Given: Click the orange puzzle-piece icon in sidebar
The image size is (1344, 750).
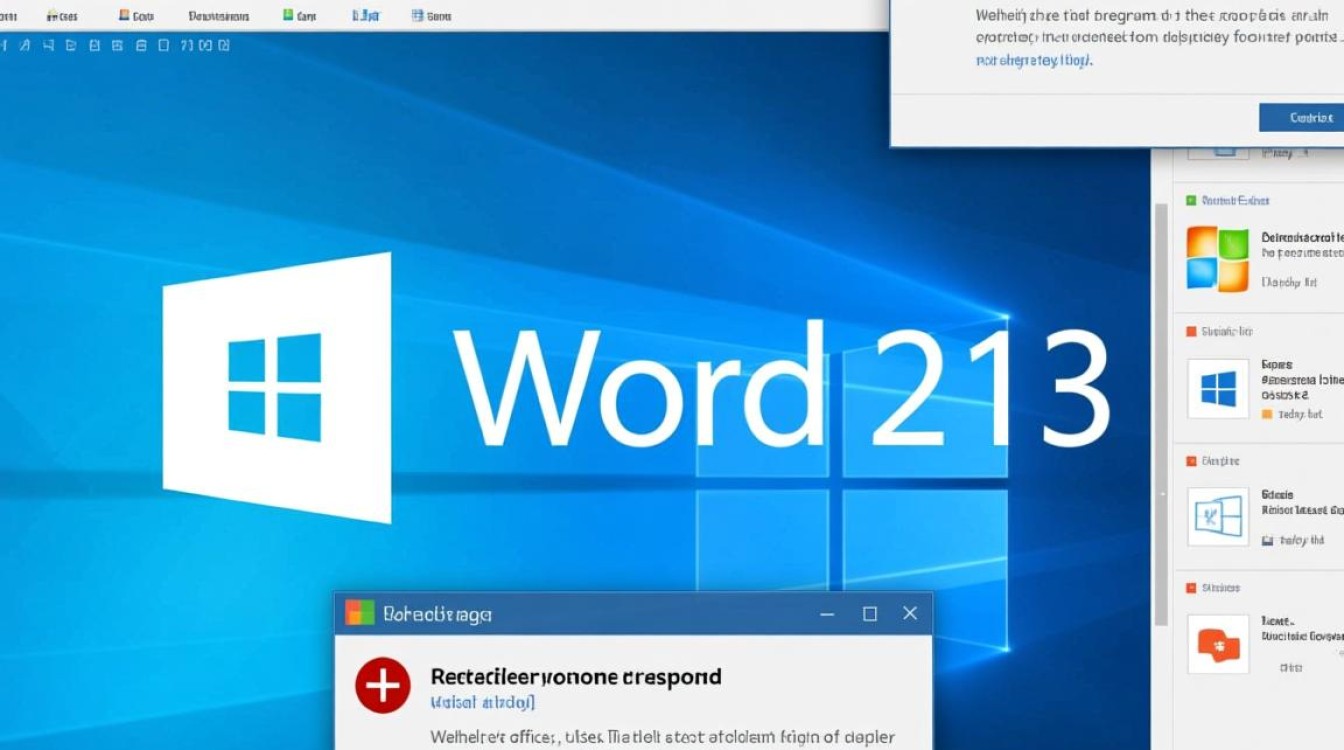Looking at the screenshot, I should tap(1217, 644).
